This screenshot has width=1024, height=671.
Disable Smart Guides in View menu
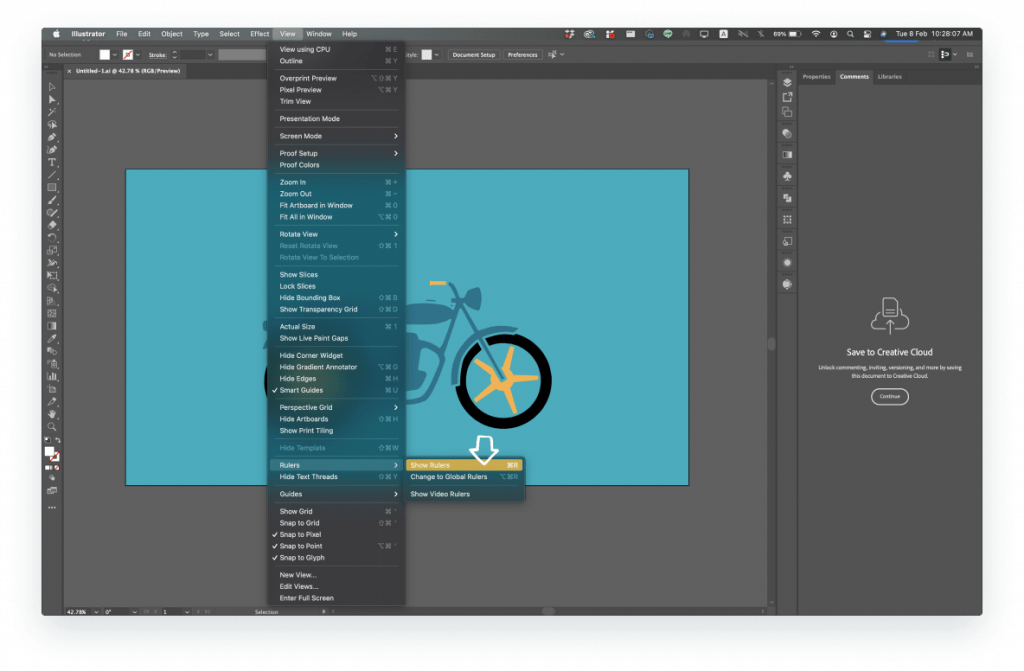320,390
